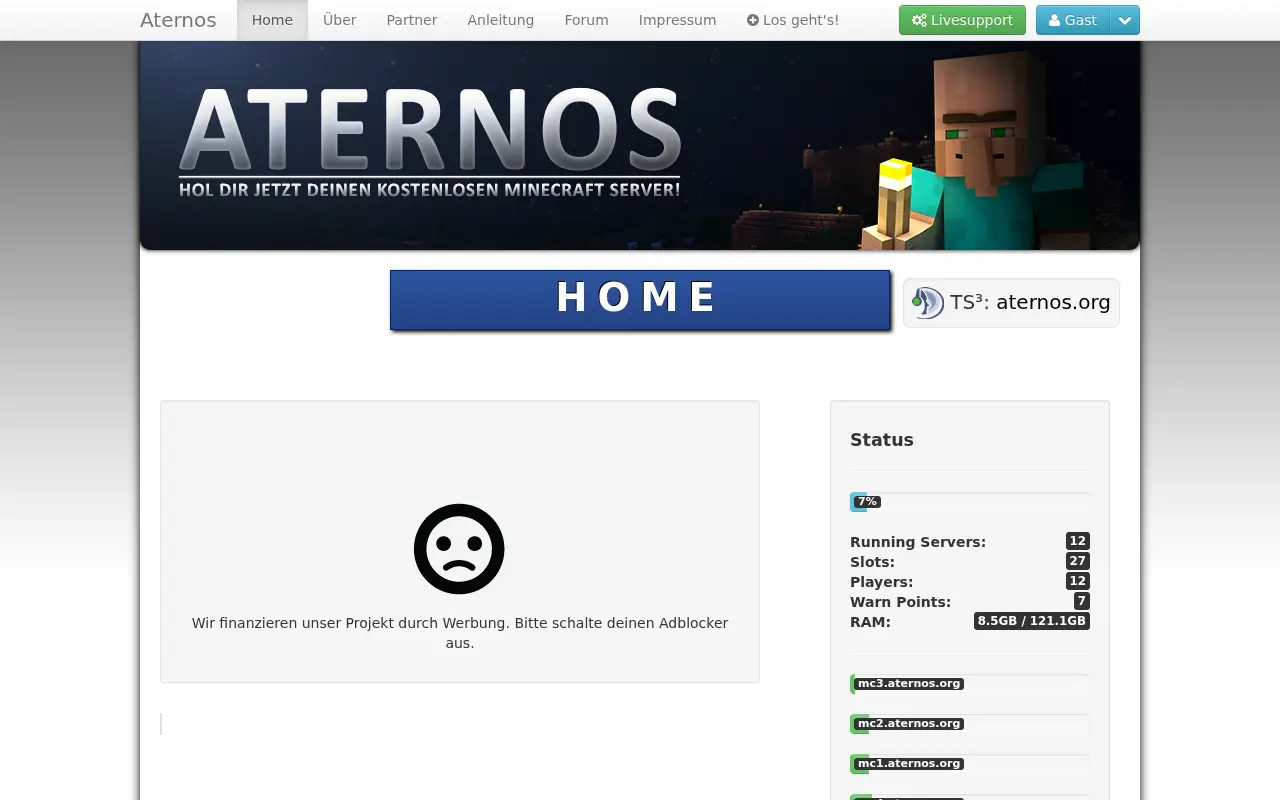Click the mc2.aternos.org status bar
The image size is (1280, 800).
click(970, 724)
